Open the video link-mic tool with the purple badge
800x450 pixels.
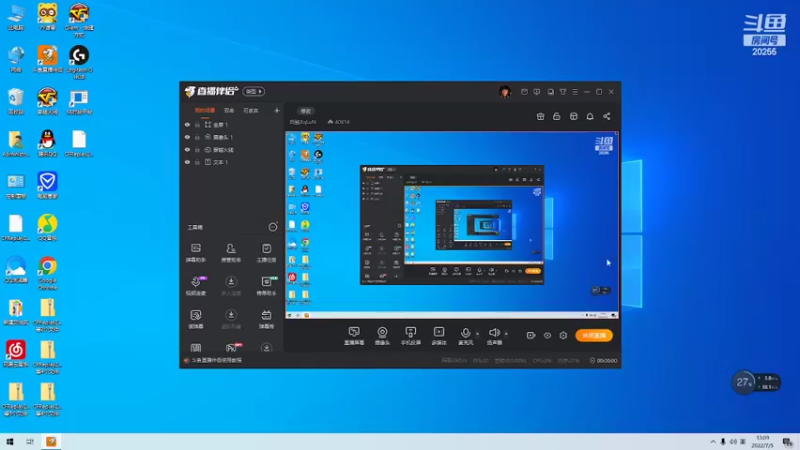[x=196, y=286]
